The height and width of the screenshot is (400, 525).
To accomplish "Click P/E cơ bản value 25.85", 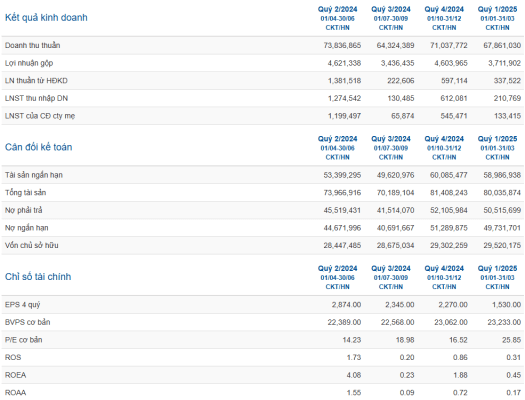I will (511, 340).
